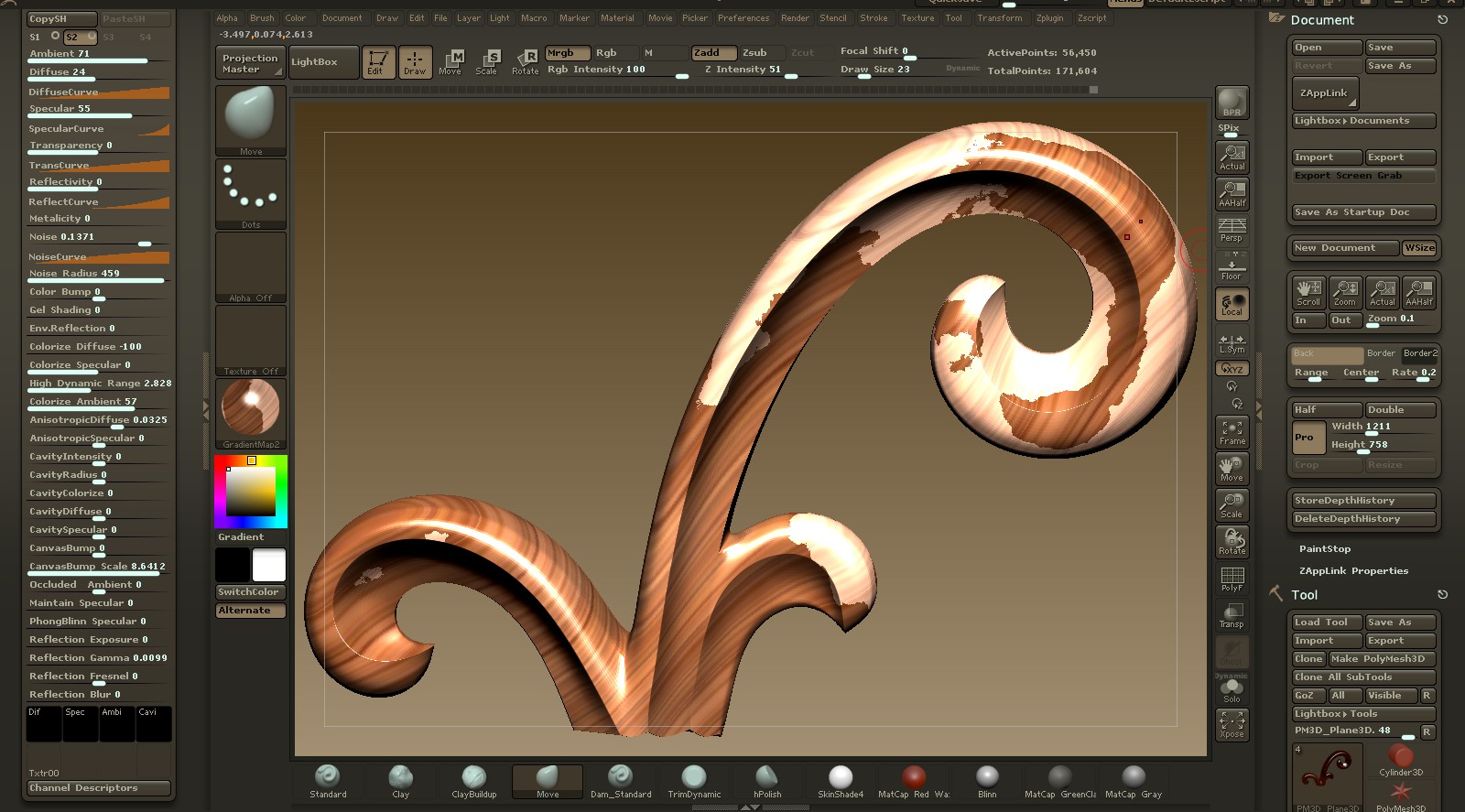This screenshot has height=812, width=1465.
Task: Expand the ZAppLink Properties section
Action: click(1353, 571)
